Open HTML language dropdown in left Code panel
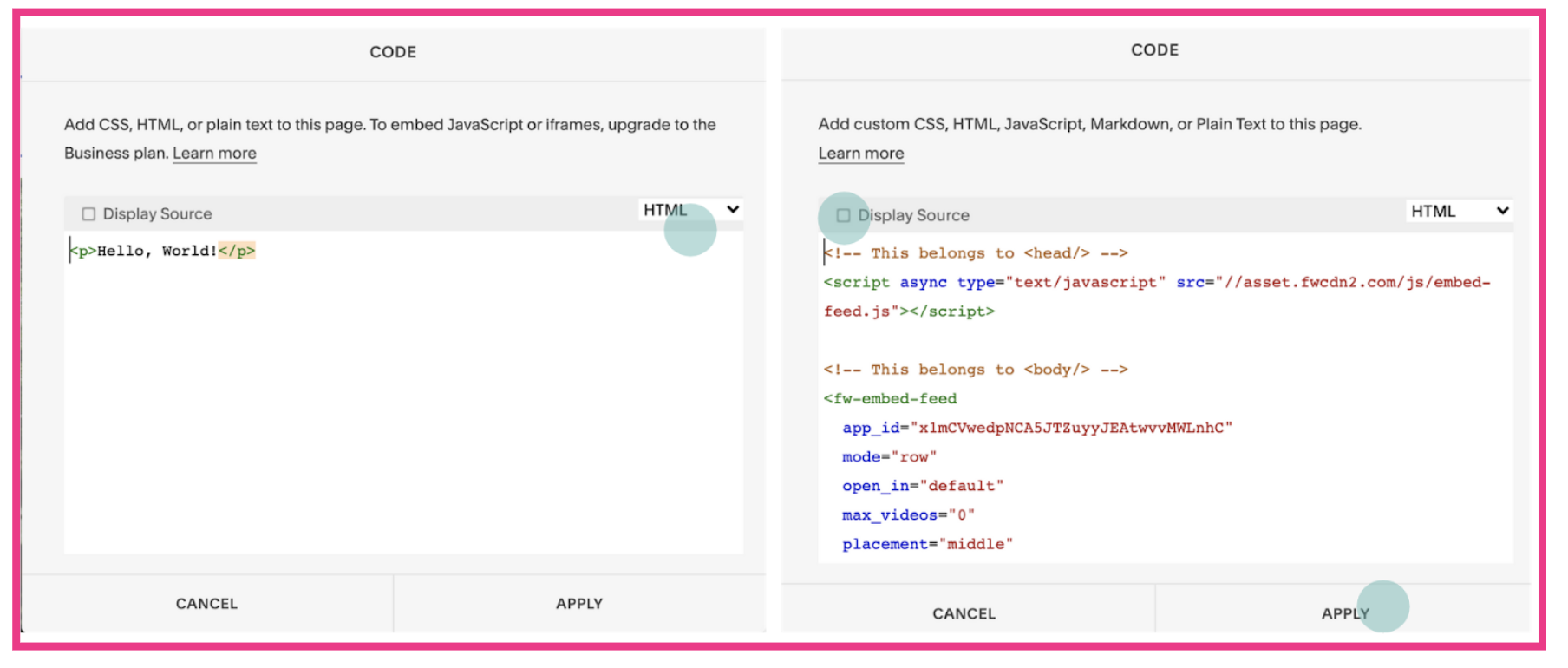1568x668 pixels. pyautogui.click(x=691, y=210)
